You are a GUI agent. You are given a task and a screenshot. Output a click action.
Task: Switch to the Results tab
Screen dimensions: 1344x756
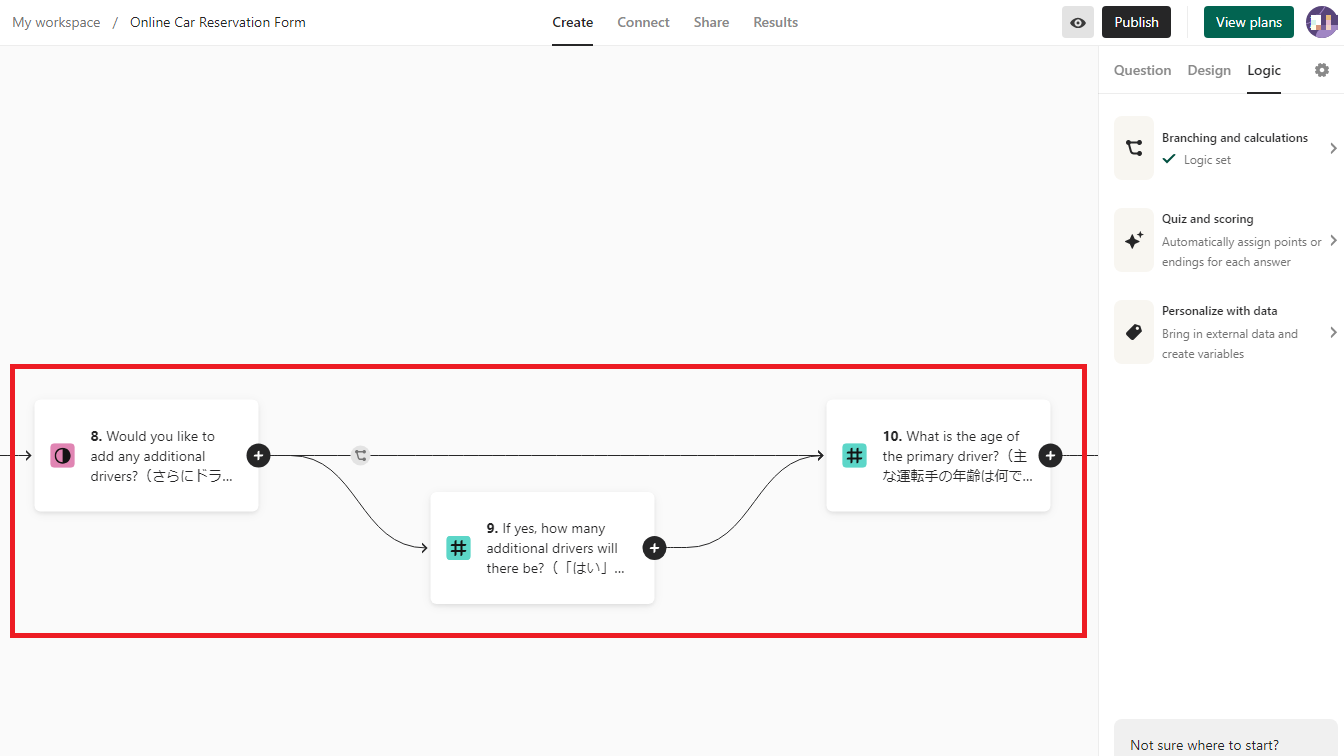(x=775, y=22)
